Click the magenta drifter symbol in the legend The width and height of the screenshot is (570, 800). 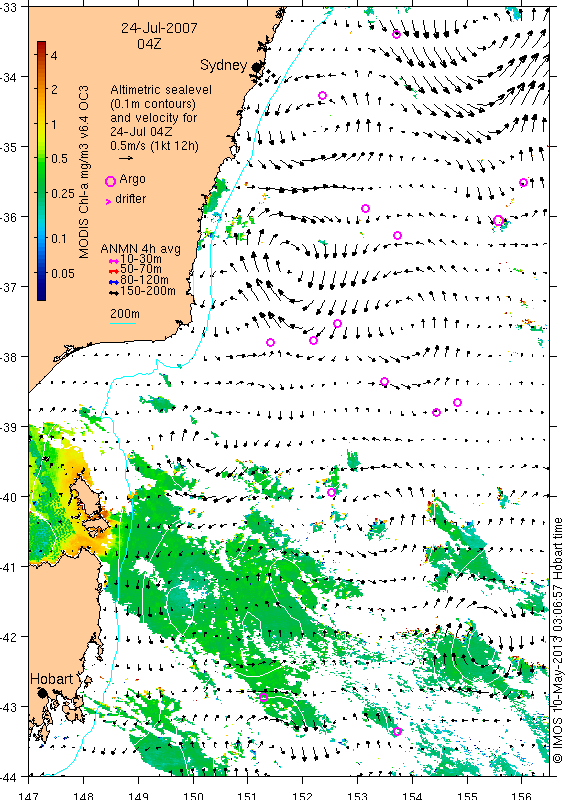108,202
